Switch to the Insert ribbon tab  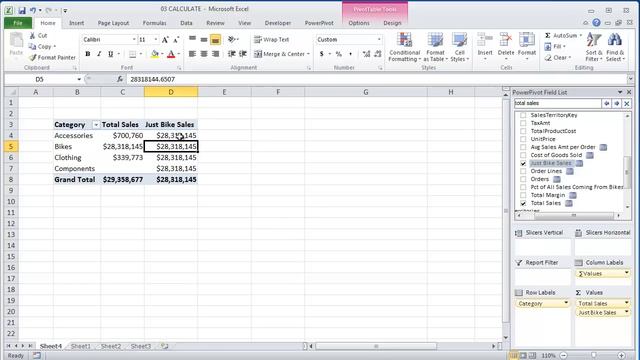coord(76,23)
